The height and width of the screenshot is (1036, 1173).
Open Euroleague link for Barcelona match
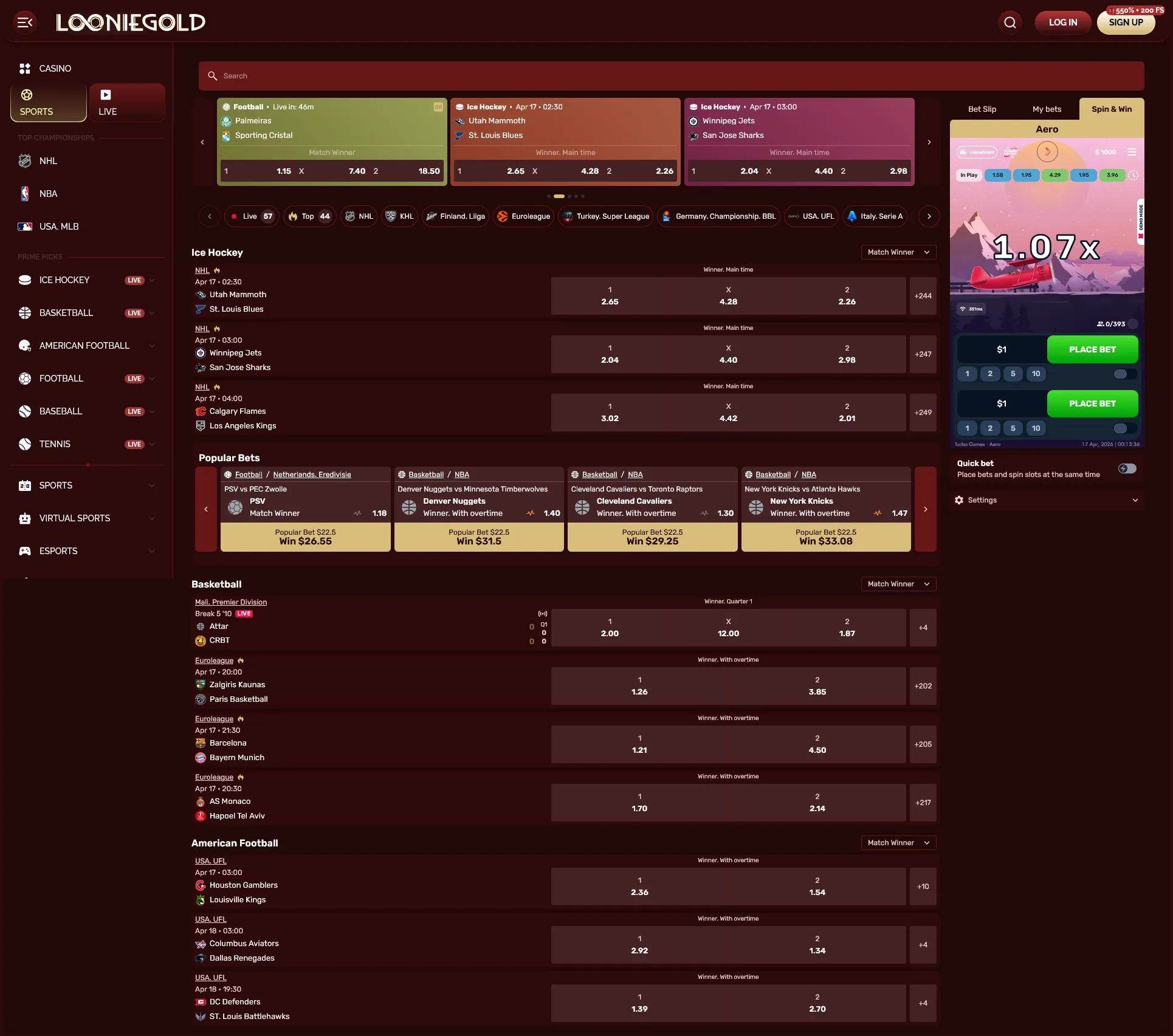214,719
